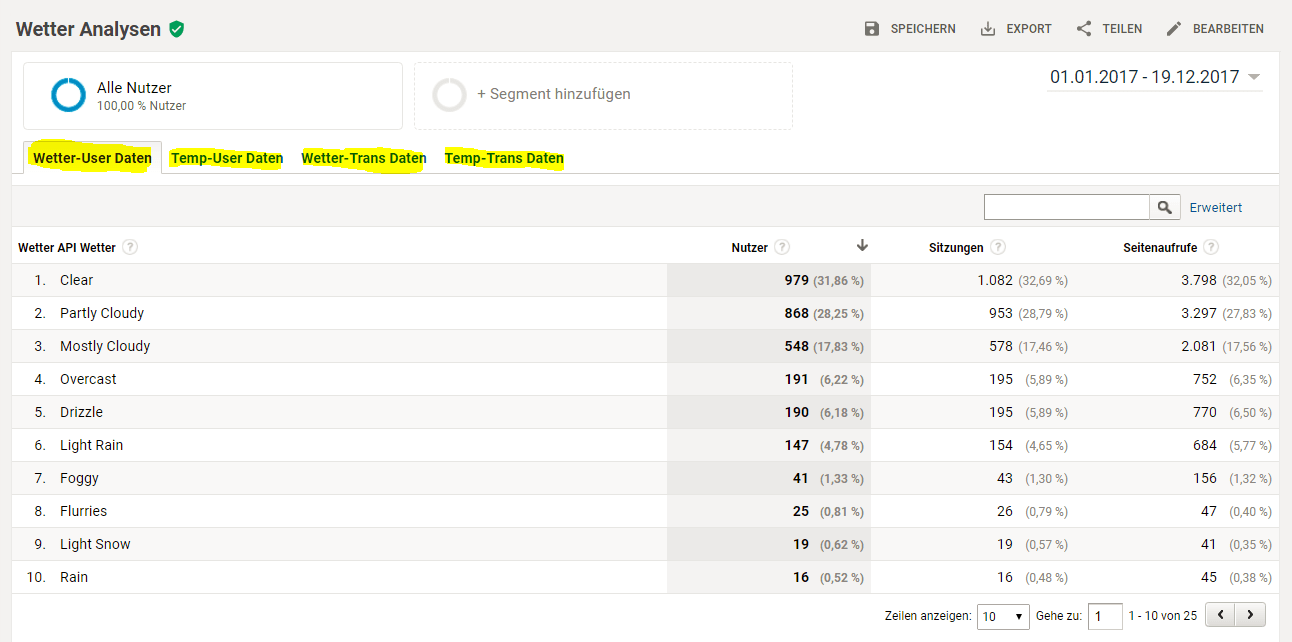Switch to Temp-User Daten tab
This screenshot has height=642, width=1292.
point(227,158)
